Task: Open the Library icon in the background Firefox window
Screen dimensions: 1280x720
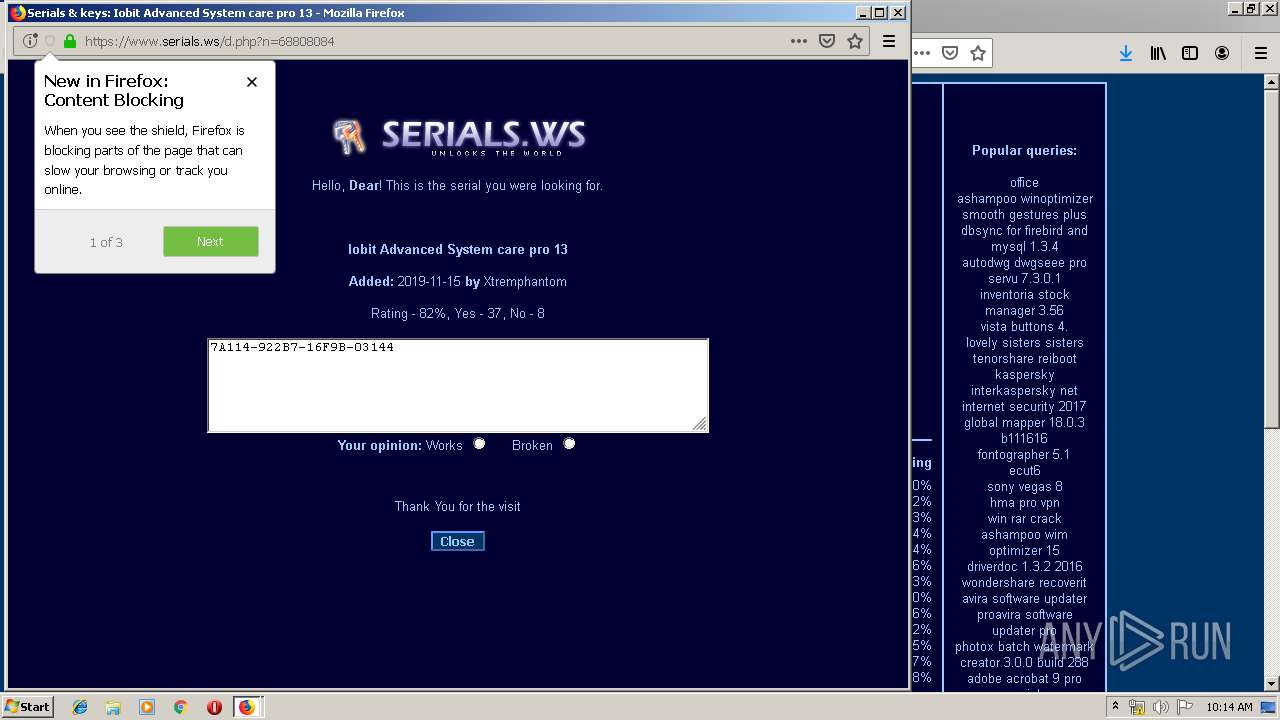Action: point(1158,53)
